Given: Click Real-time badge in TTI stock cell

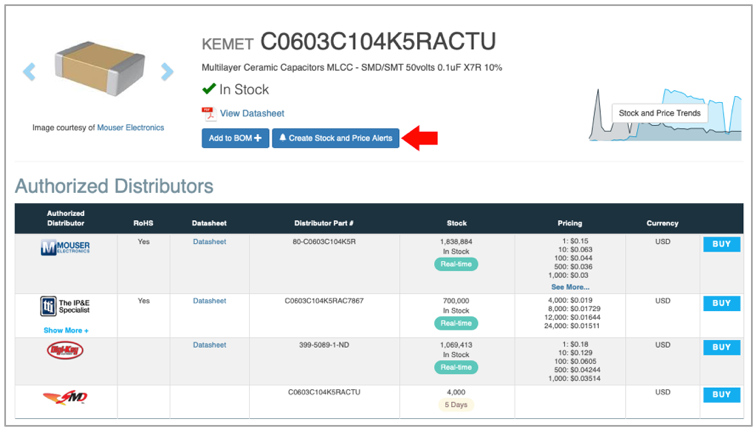Looking at the screenshot, I should [456, 323].
